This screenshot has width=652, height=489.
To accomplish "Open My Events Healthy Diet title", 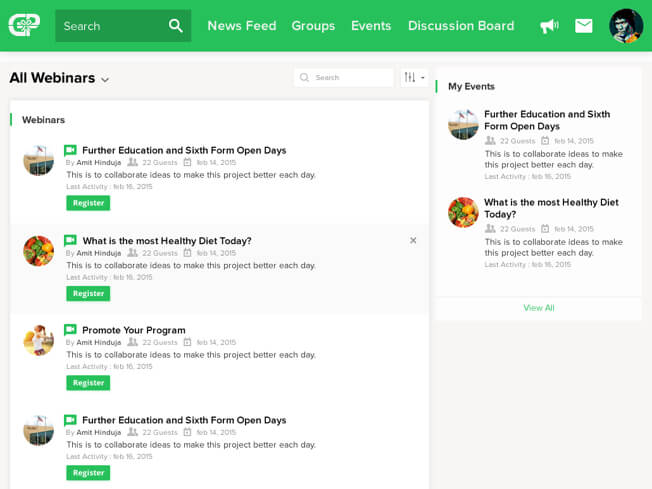I will coord(551,208).
